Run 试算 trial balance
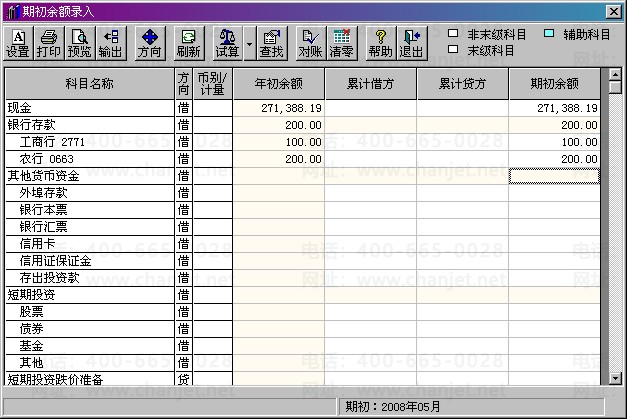This screenshot has width=627, height=419. 228,44
